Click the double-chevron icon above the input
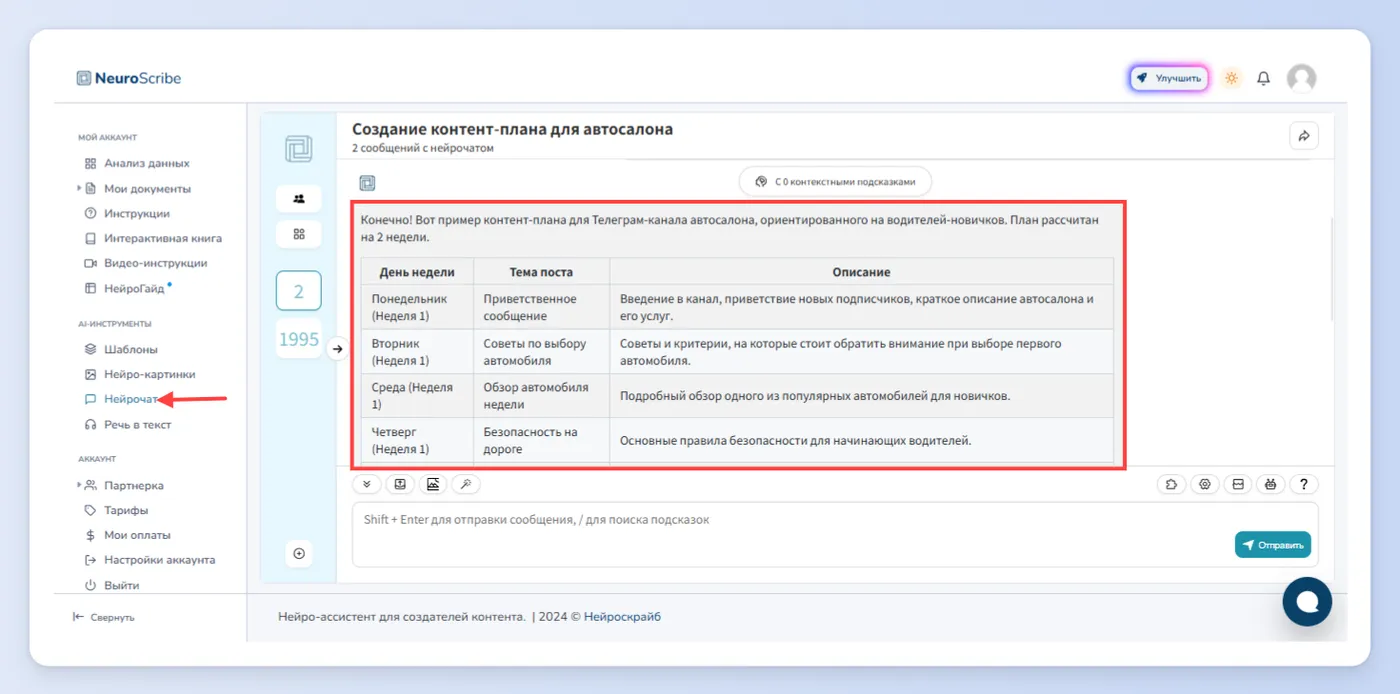 click(x=366, y=484)
